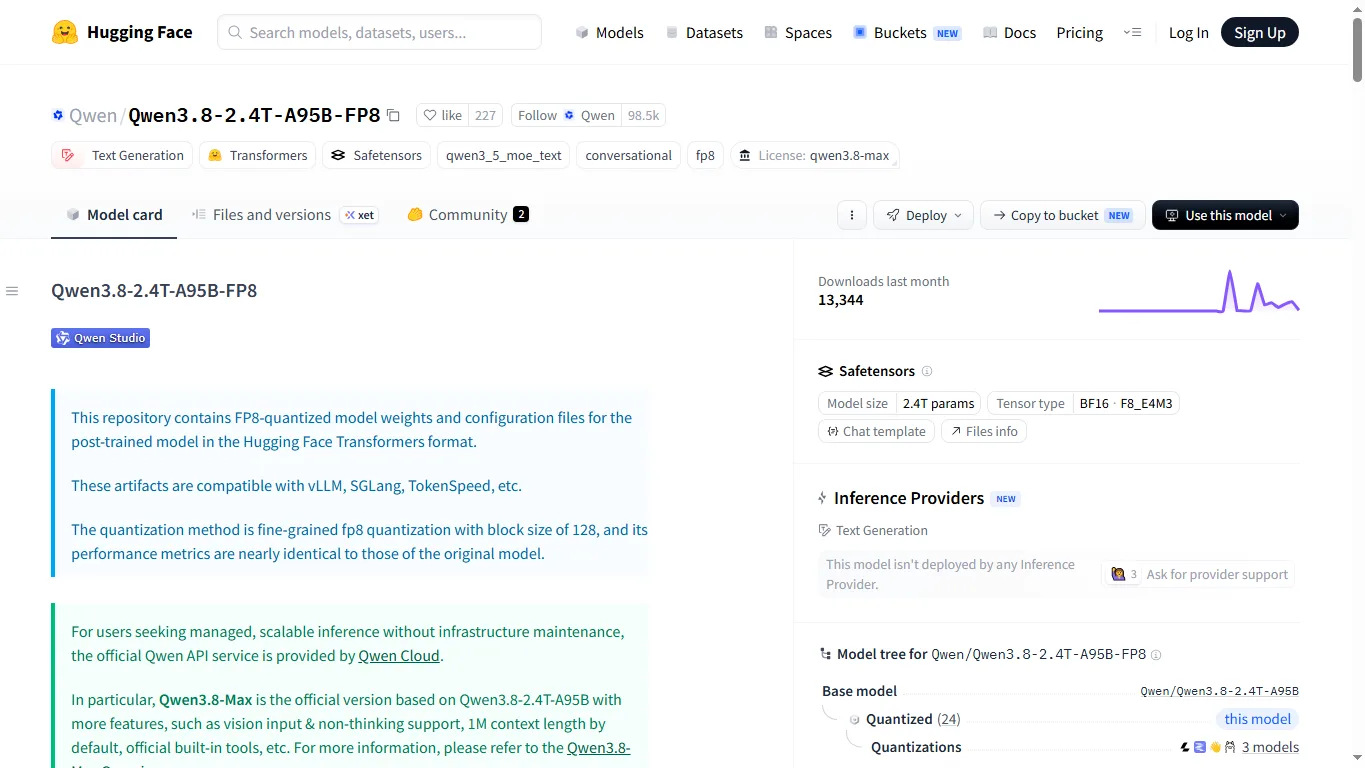Open table of contents sidebar icon
Viewport: 1365px width, 768px height.
click(12, 291)
